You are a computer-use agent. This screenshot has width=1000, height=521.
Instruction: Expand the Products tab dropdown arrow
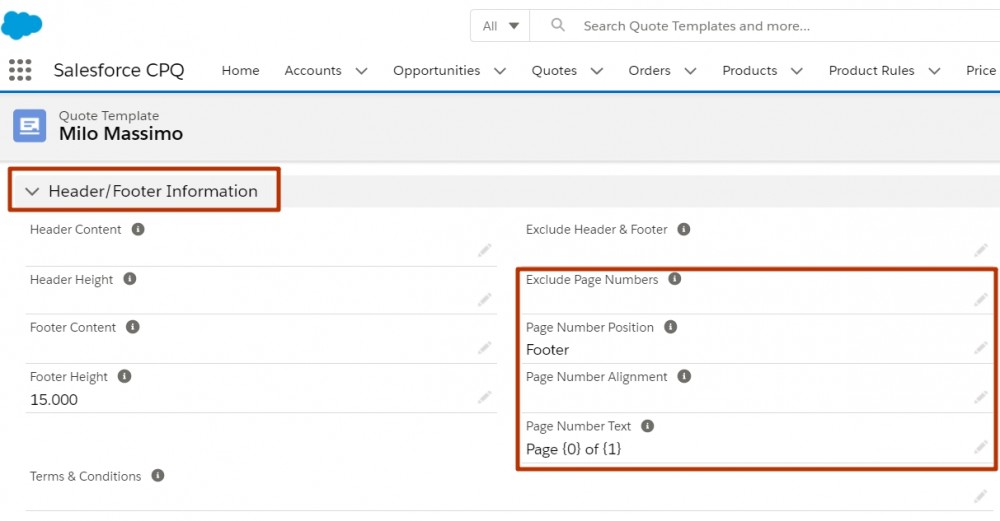797,71
